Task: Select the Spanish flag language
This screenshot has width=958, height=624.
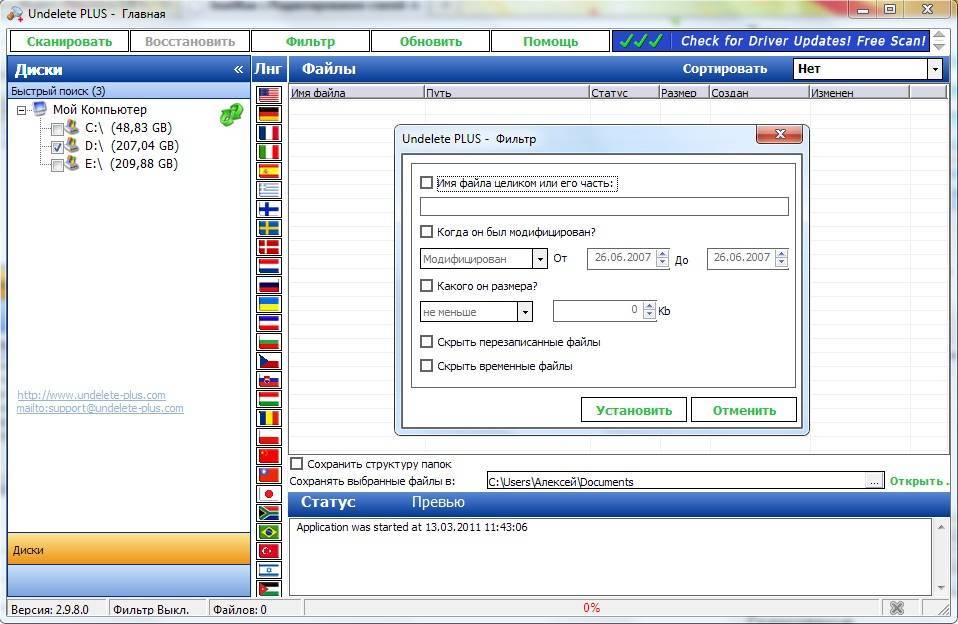Action: click(269, 171)
